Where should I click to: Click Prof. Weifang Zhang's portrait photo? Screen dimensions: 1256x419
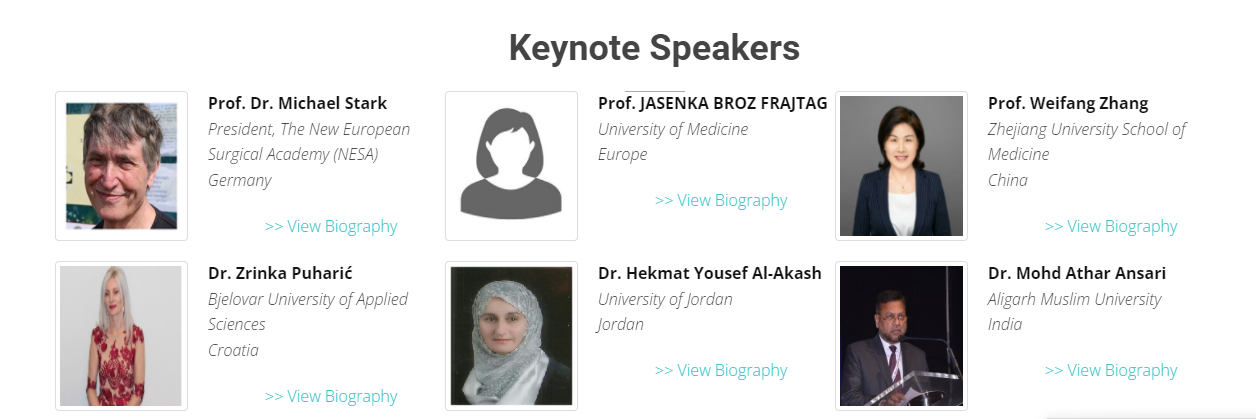pos(901,166)
